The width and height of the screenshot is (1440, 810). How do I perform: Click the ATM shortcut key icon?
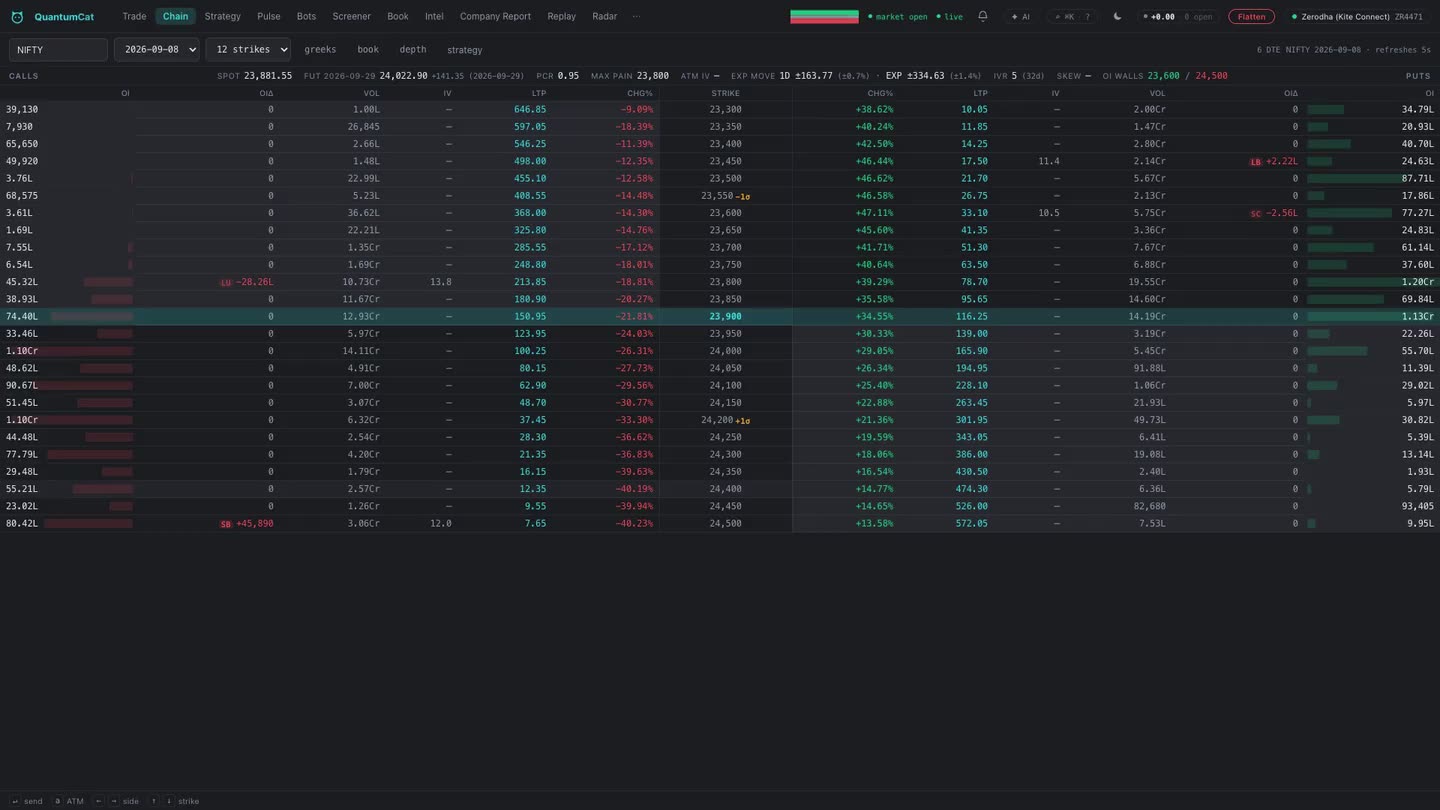[x=57, y=801]
